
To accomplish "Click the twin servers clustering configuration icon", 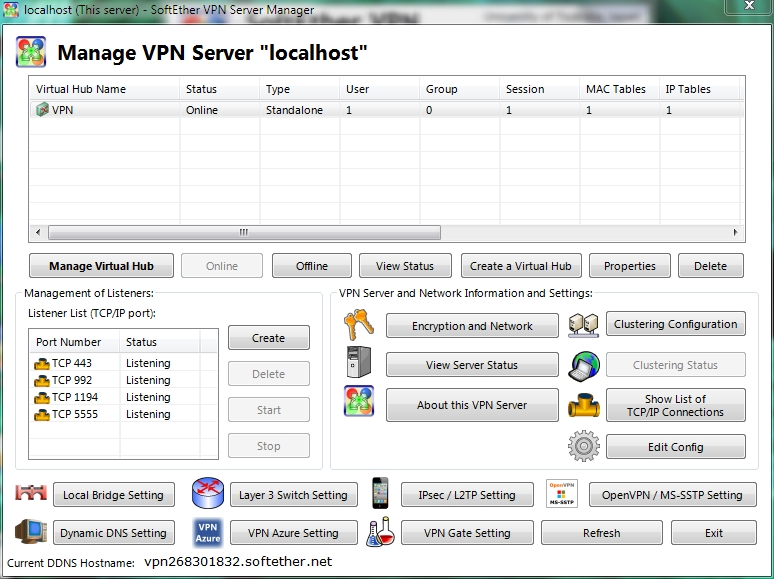I will point(583,325).
